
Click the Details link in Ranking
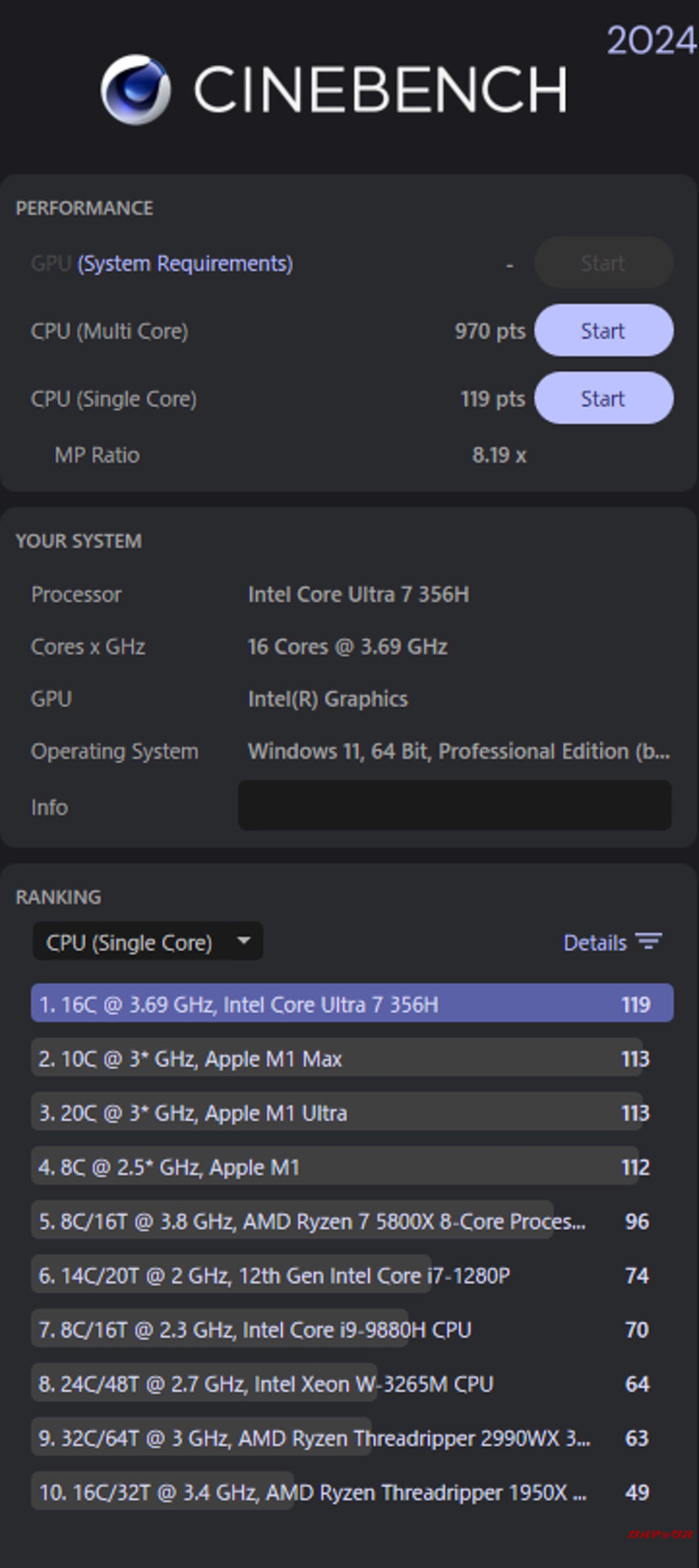click(x=595, y=943)
